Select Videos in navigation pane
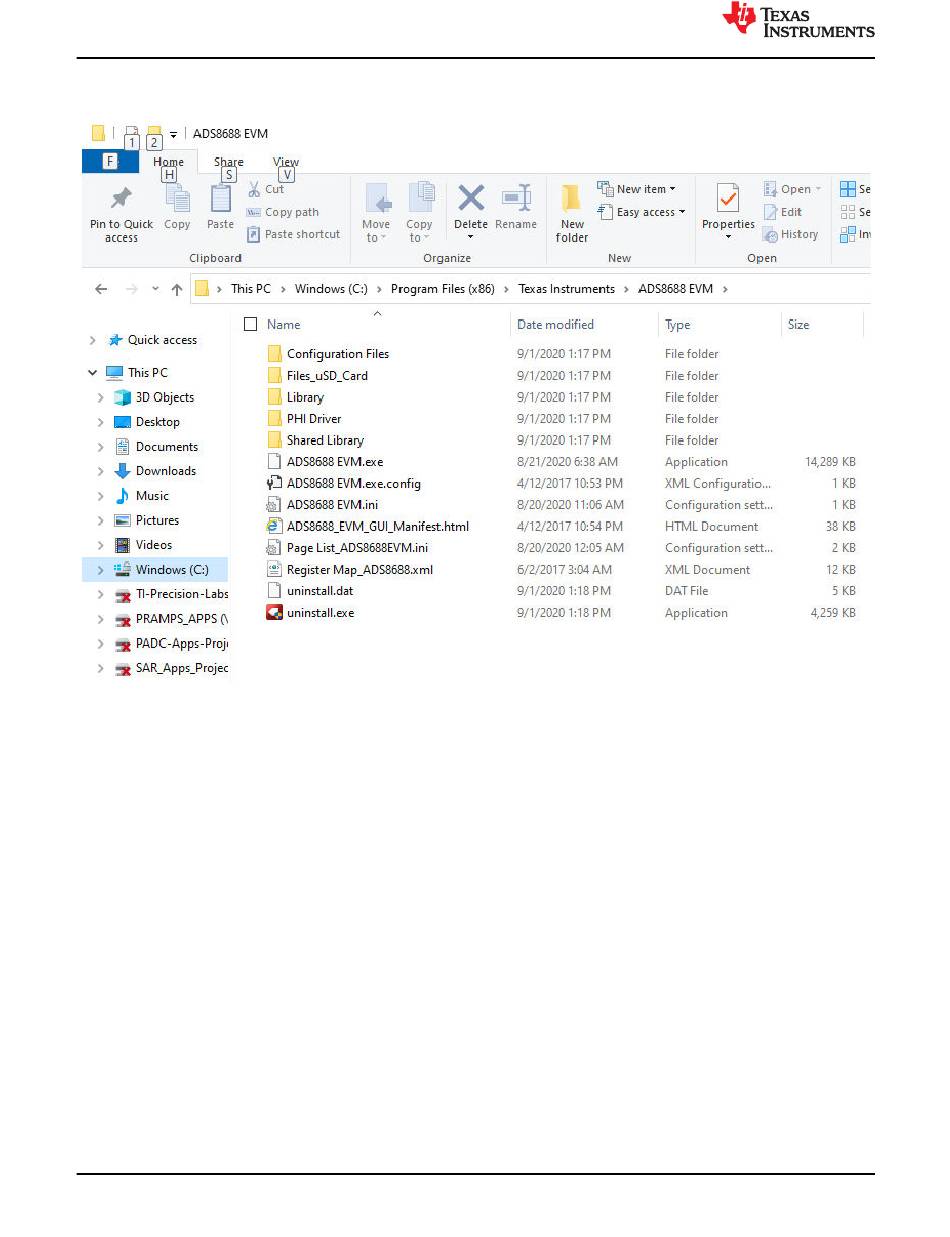950x1237 pixels. click(154, 545)
